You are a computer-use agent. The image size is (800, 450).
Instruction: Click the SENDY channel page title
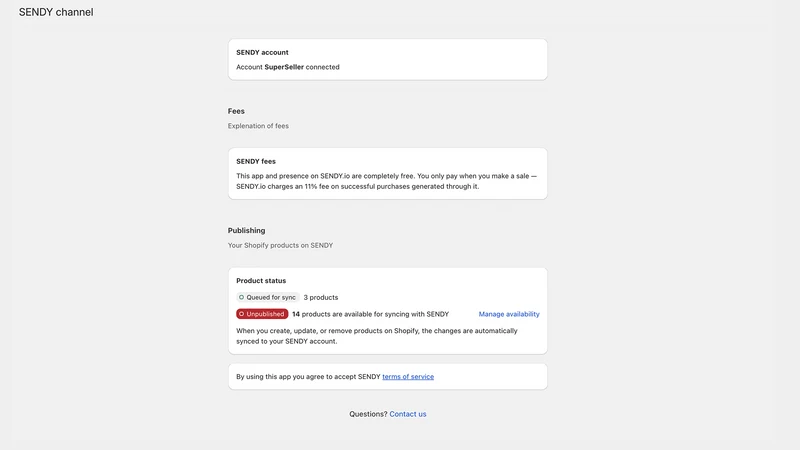[x=56, y=12]
